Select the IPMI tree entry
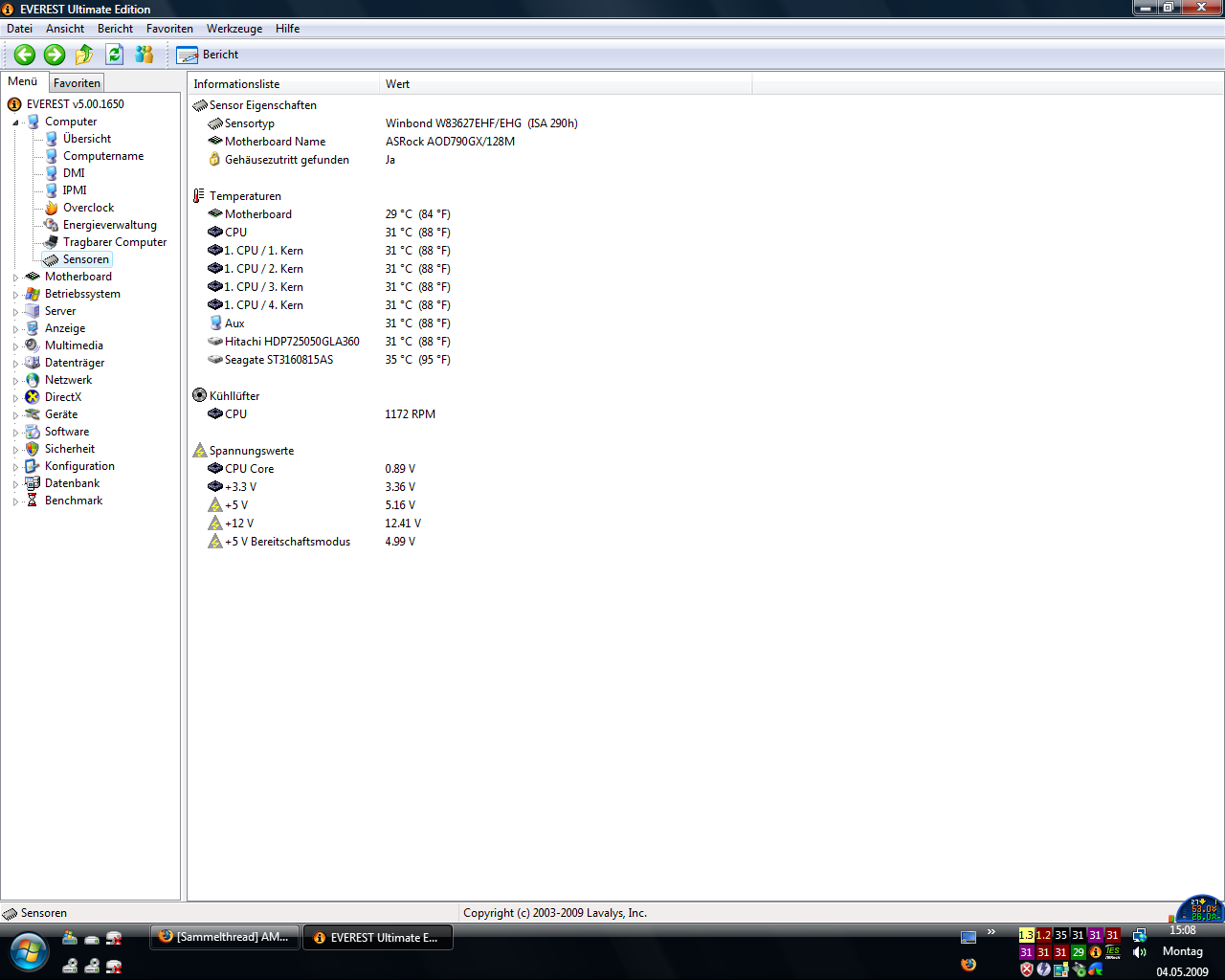Viewport: 1225px width, 980px height. coord(75,190)
